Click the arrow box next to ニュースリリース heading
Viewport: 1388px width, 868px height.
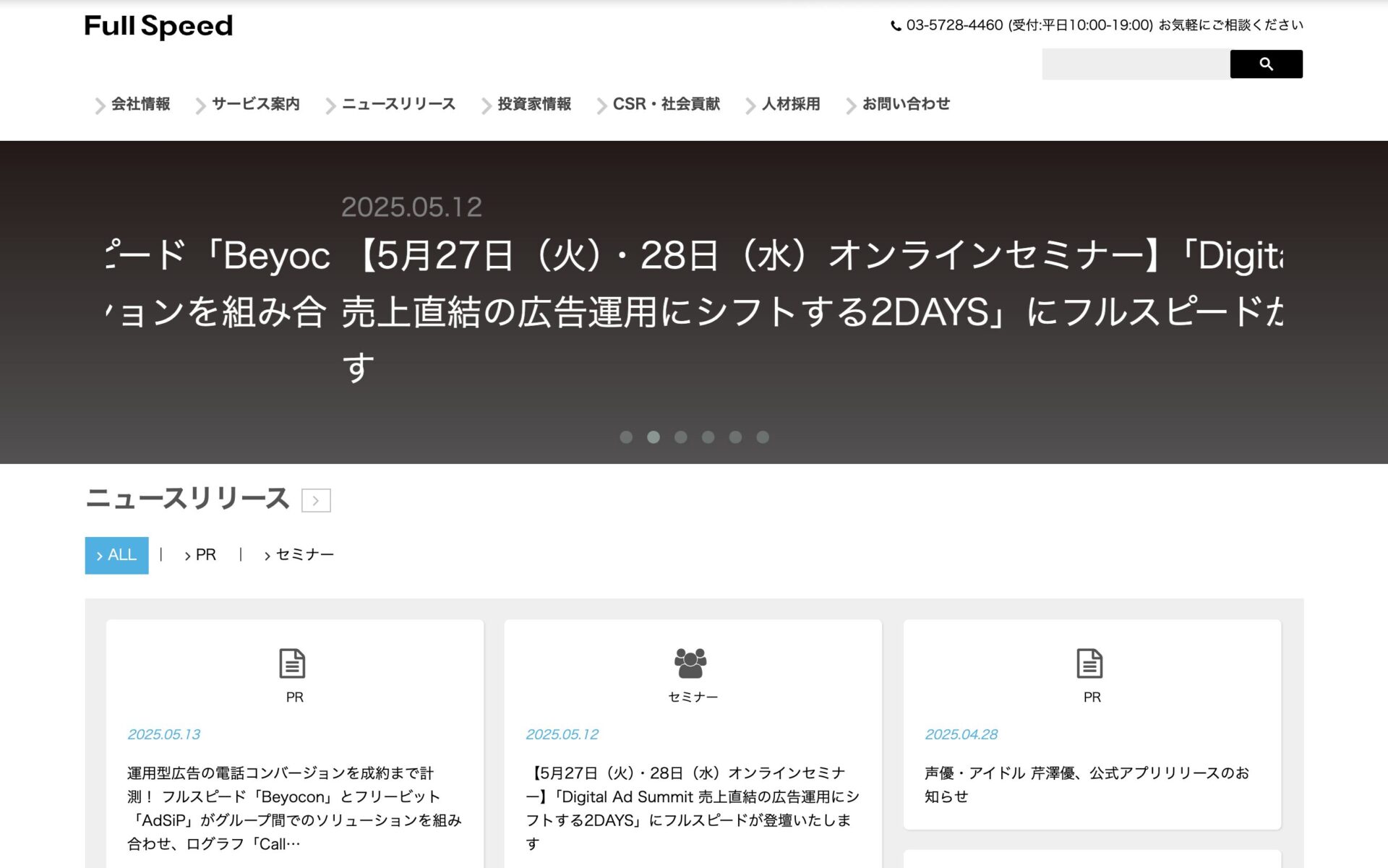[316, 500]
